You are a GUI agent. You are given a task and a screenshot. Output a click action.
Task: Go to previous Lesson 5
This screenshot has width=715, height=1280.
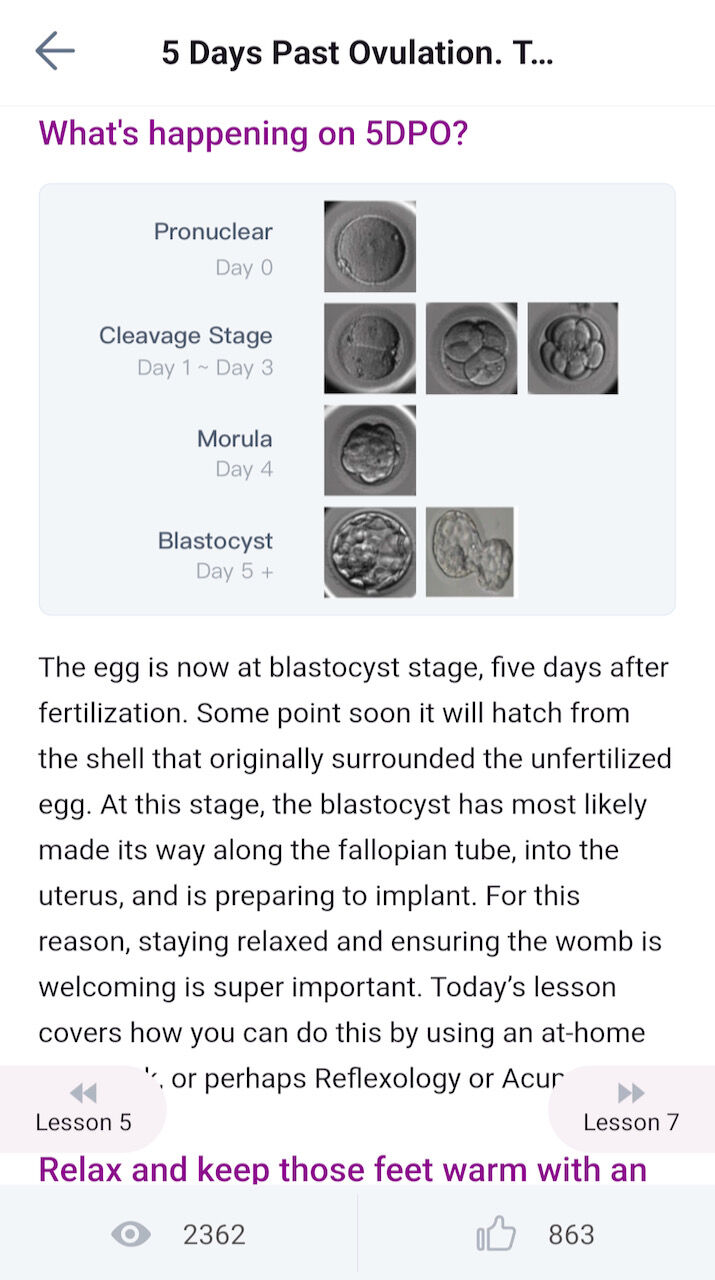83,1109
